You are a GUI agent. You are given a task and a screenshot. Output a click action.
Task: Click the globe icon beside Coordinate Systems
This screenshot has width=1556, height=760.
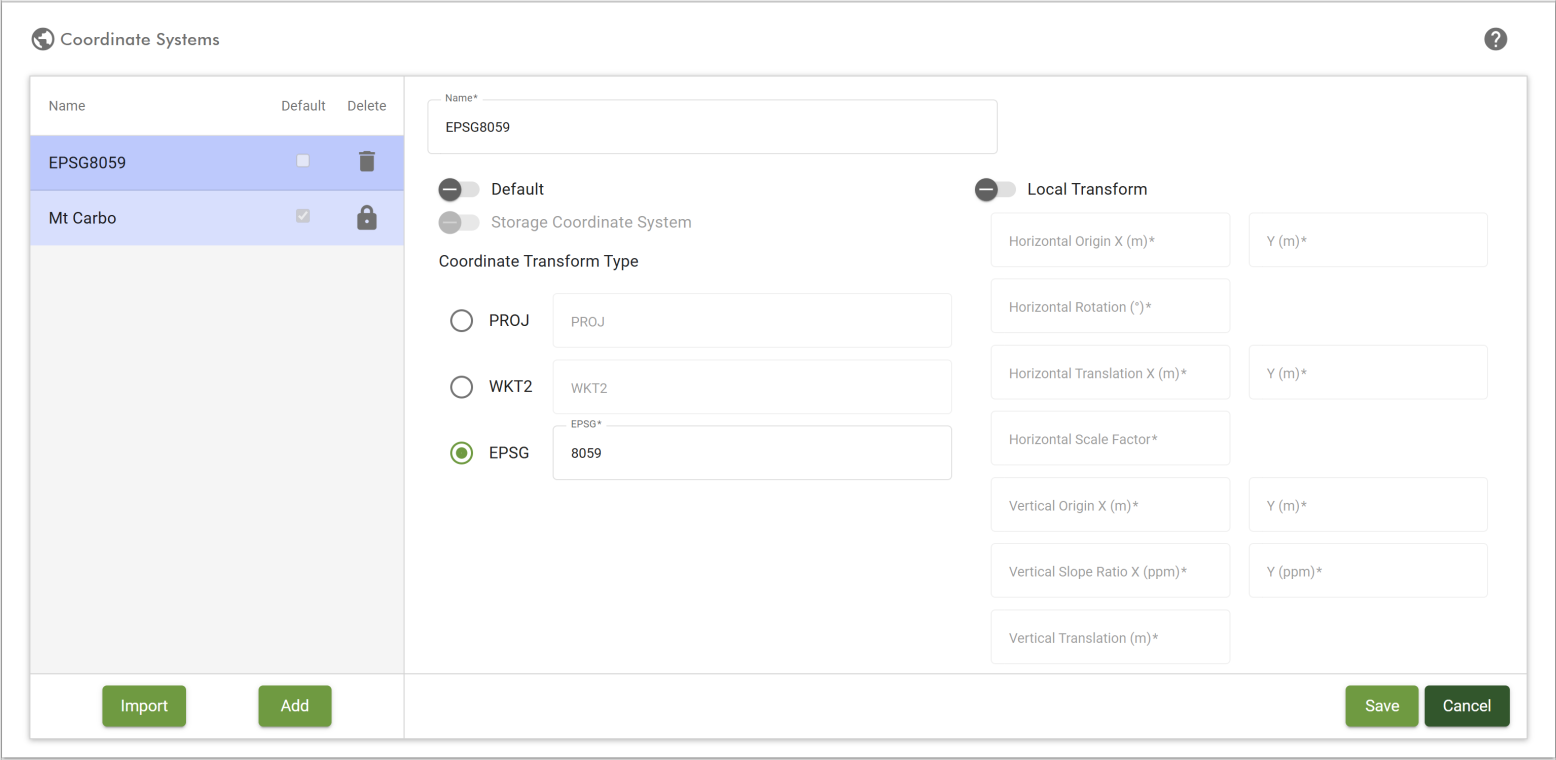(x=42, y=40)
